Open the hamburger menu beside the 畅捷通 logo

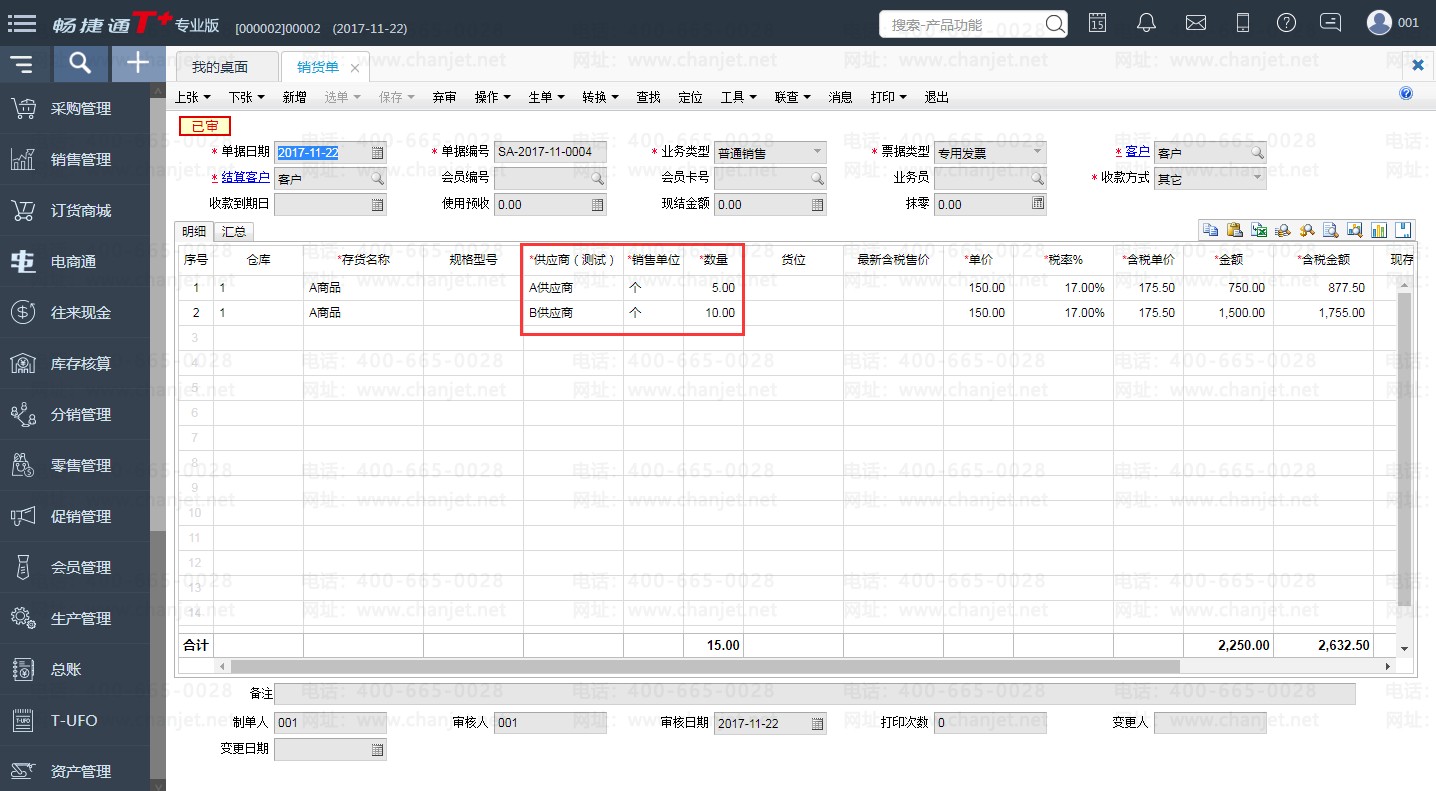tap(22, 23)
